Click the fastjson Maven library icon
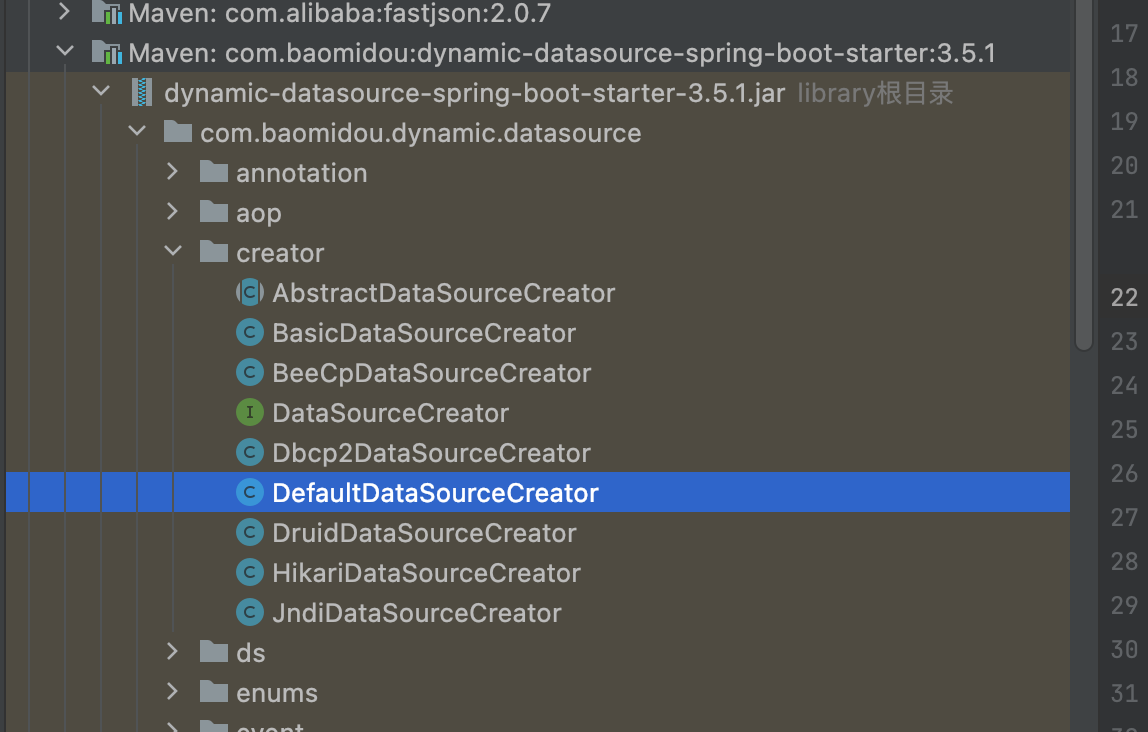 (x=107, y=12)
